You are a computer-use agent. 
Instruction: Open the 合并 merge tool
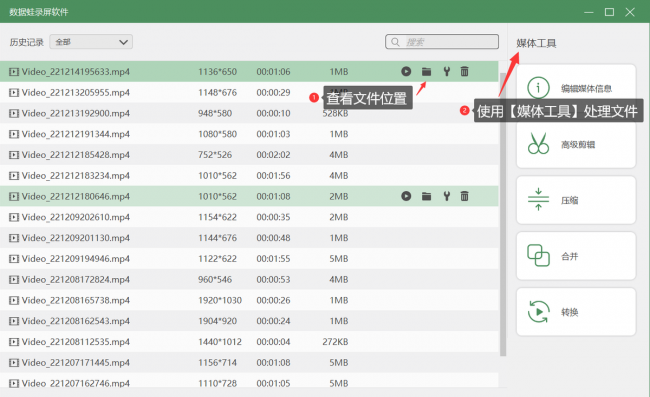(x=576, y=256)
